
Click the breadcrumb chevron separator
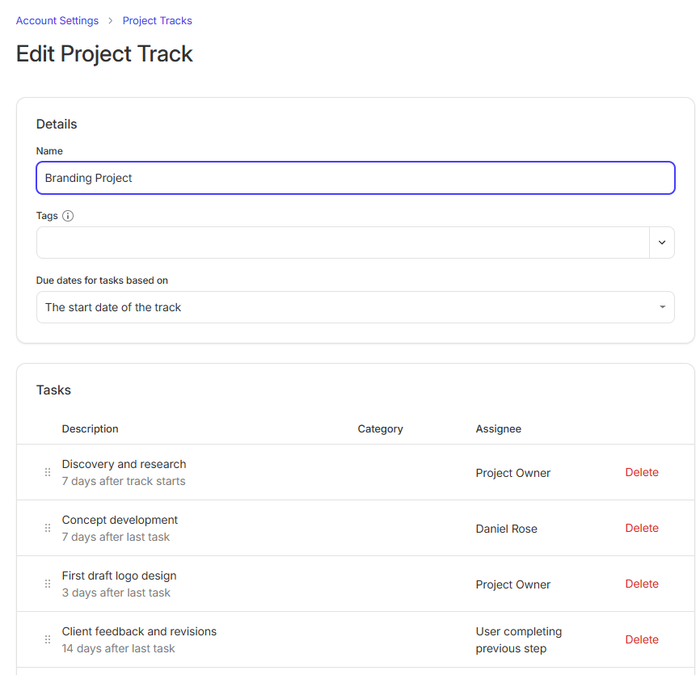coord(110,21)
